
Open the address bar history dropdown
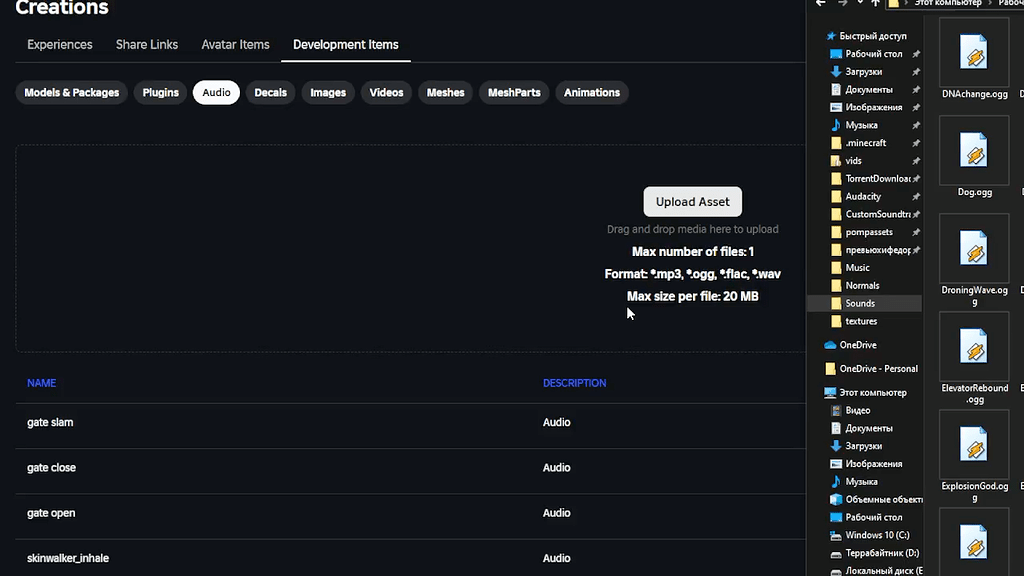tap(860, 3)
